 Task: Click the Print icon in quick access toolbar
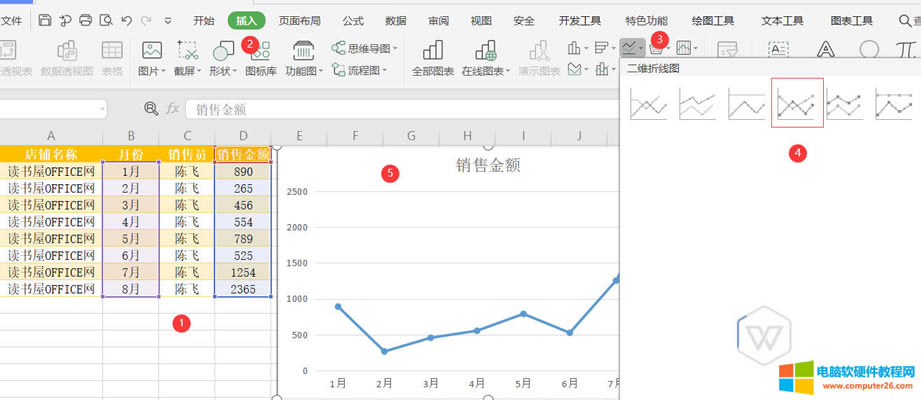86,20
